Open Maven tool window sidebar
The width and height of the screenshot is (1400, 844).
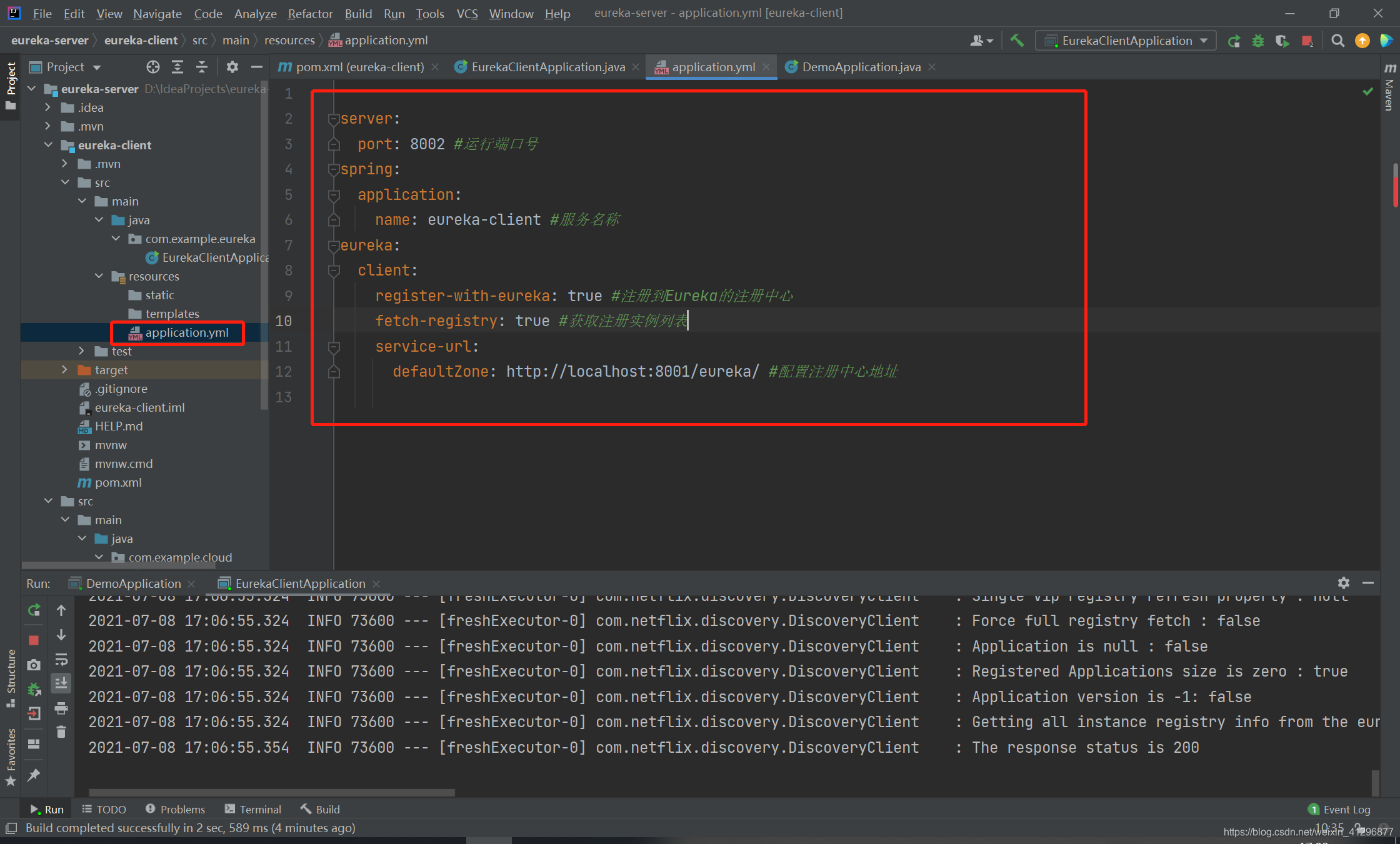[x=1390, y=87]
